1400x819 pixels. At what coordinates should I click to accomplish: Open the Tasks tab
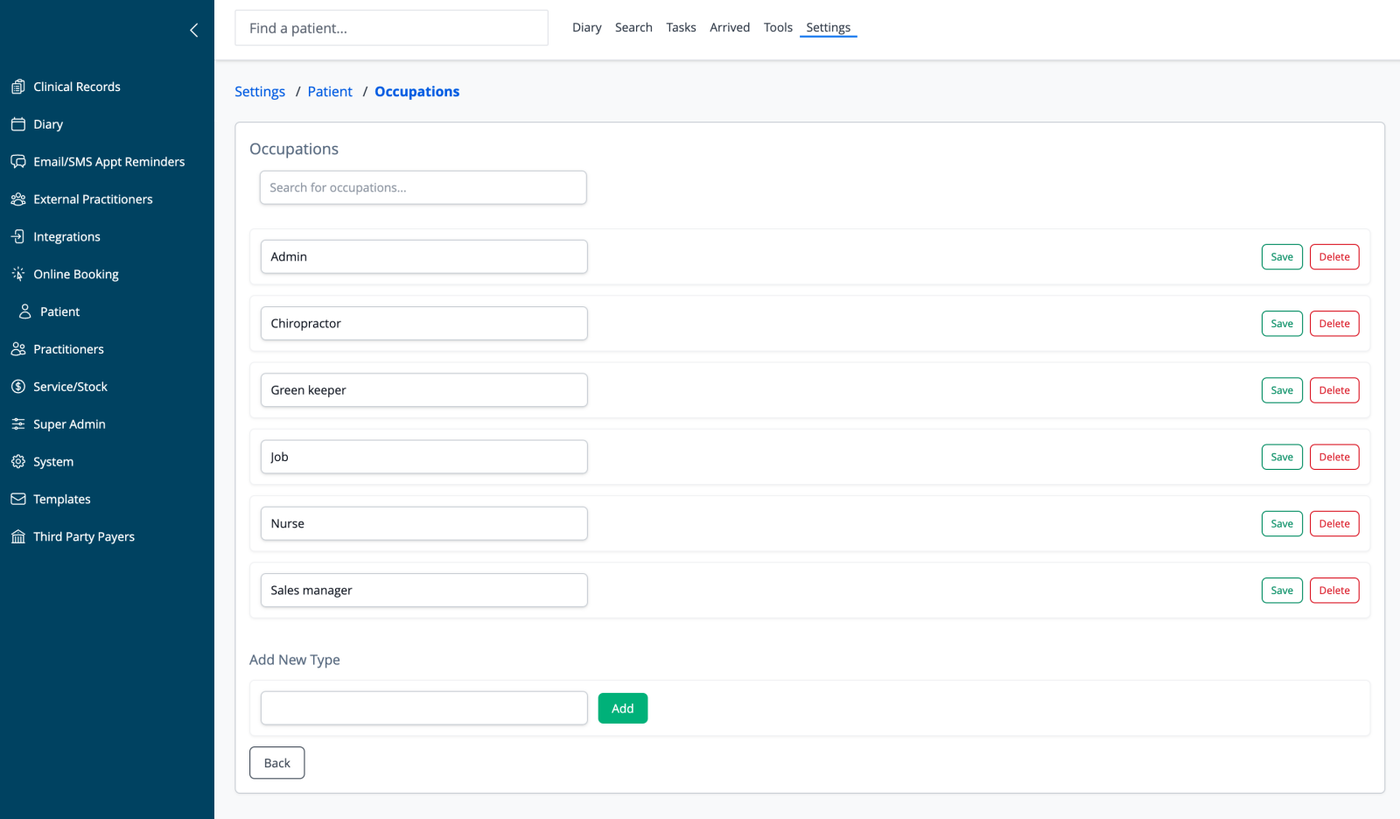coord(681,28)
